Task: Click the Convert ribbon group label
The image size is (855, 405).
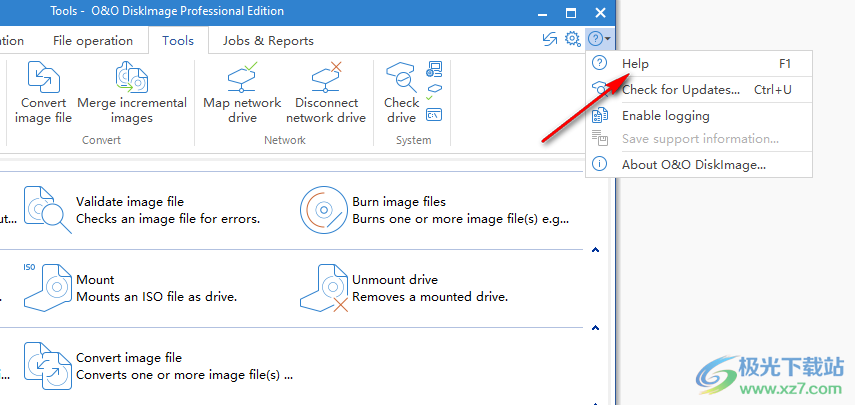Action: pos(101,140)
